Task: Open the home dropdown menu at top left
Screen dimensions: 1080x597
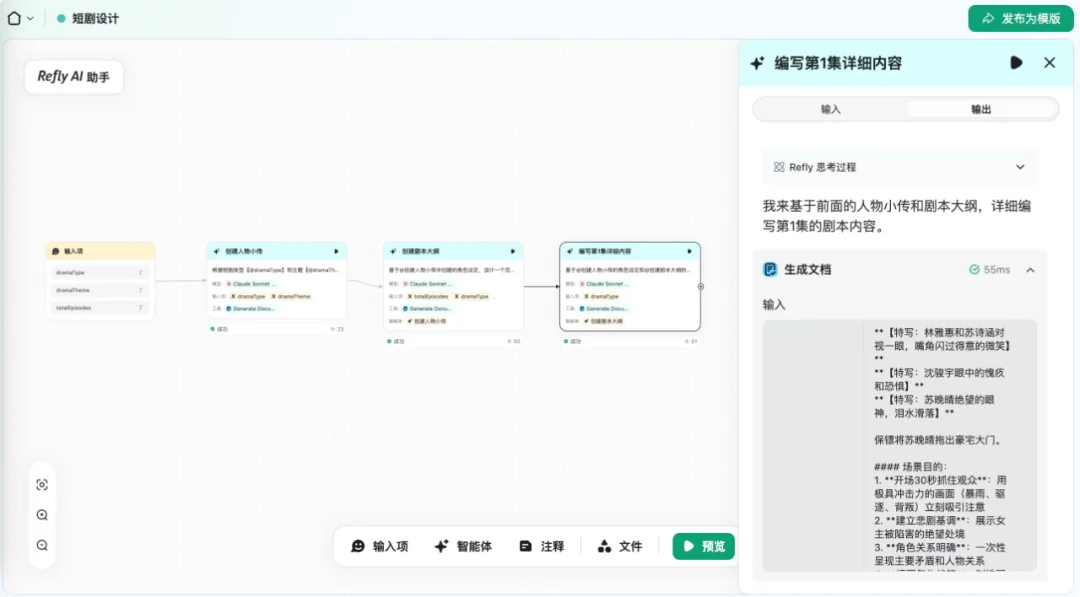Action: (x=20, y=17)
